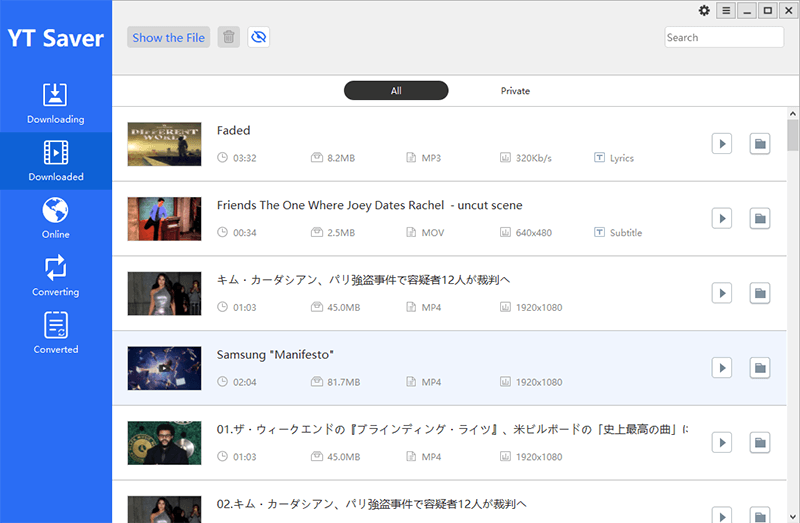Open folder for Faded file
This screenshot has width=800, height=523.
(760, 144)
